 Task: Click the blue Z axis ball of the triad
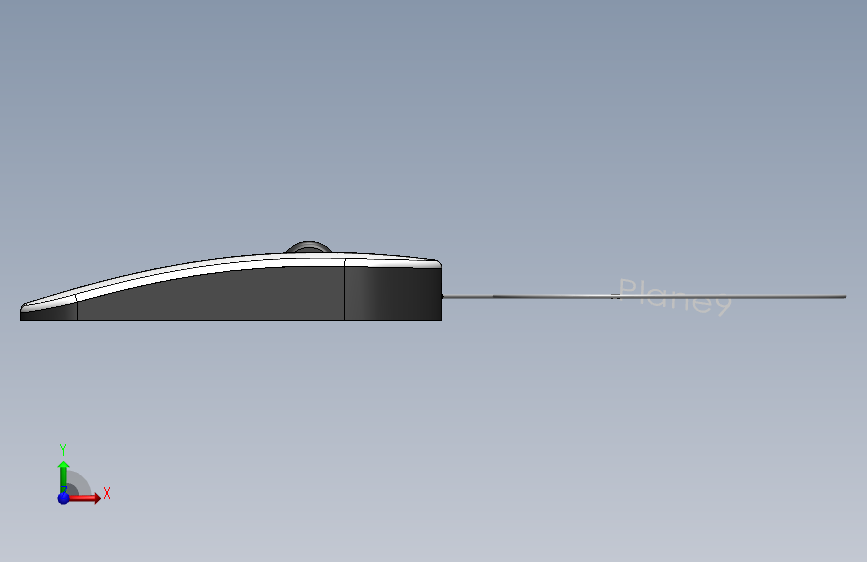pyautogui.click(x=63, y=498)
